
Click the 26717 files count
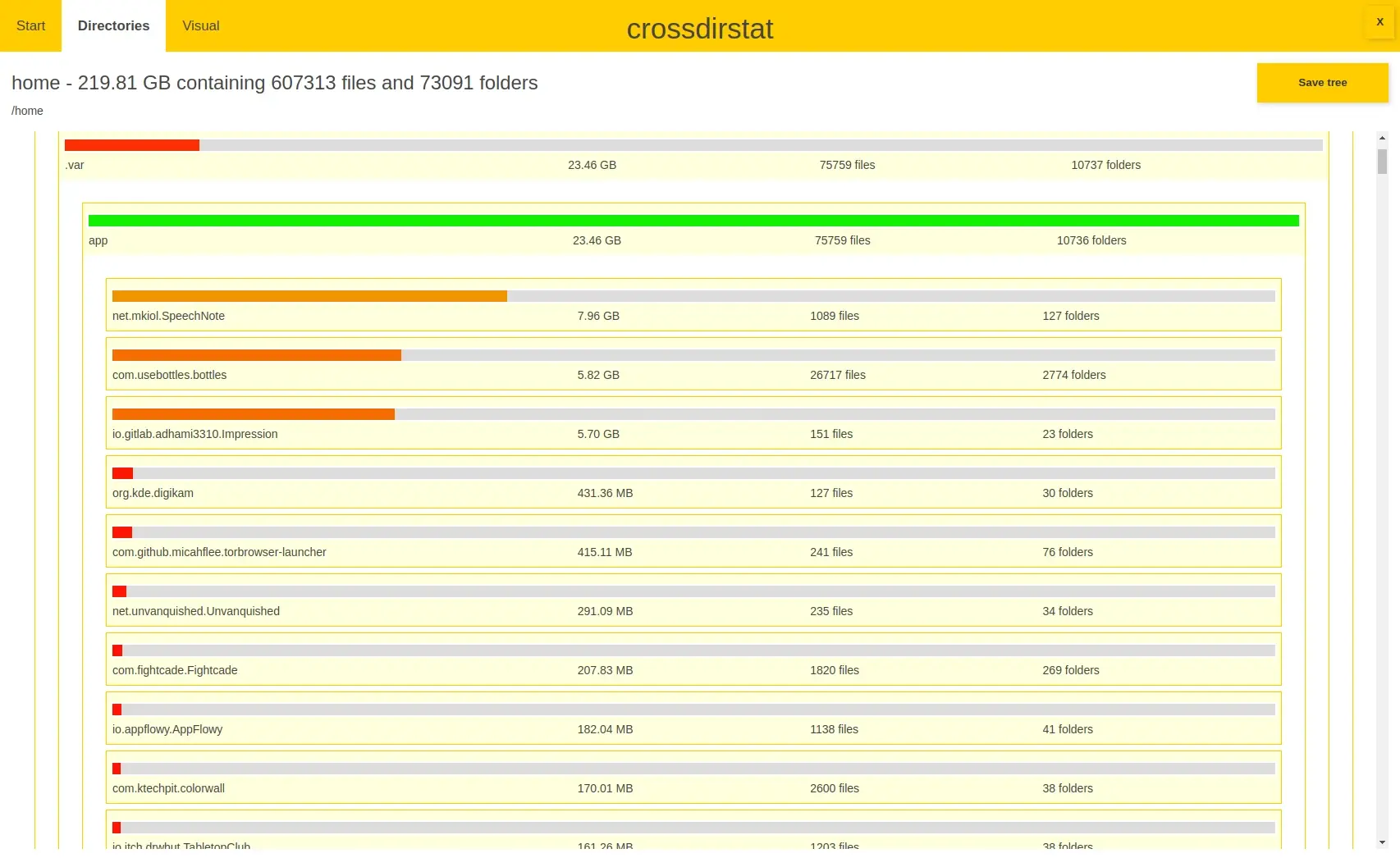coord(838,375)
